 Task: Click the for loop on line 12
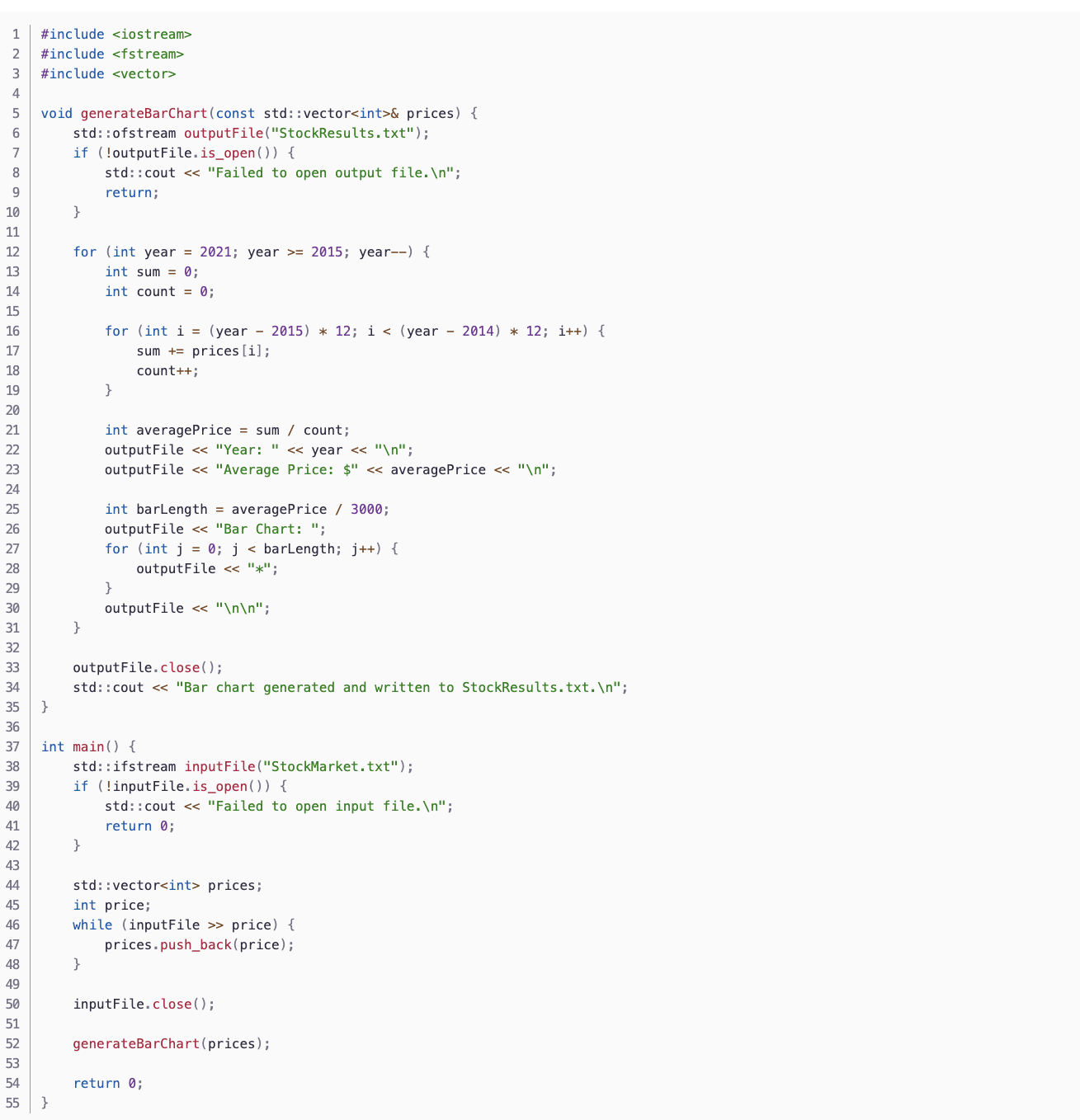point(85,252)
